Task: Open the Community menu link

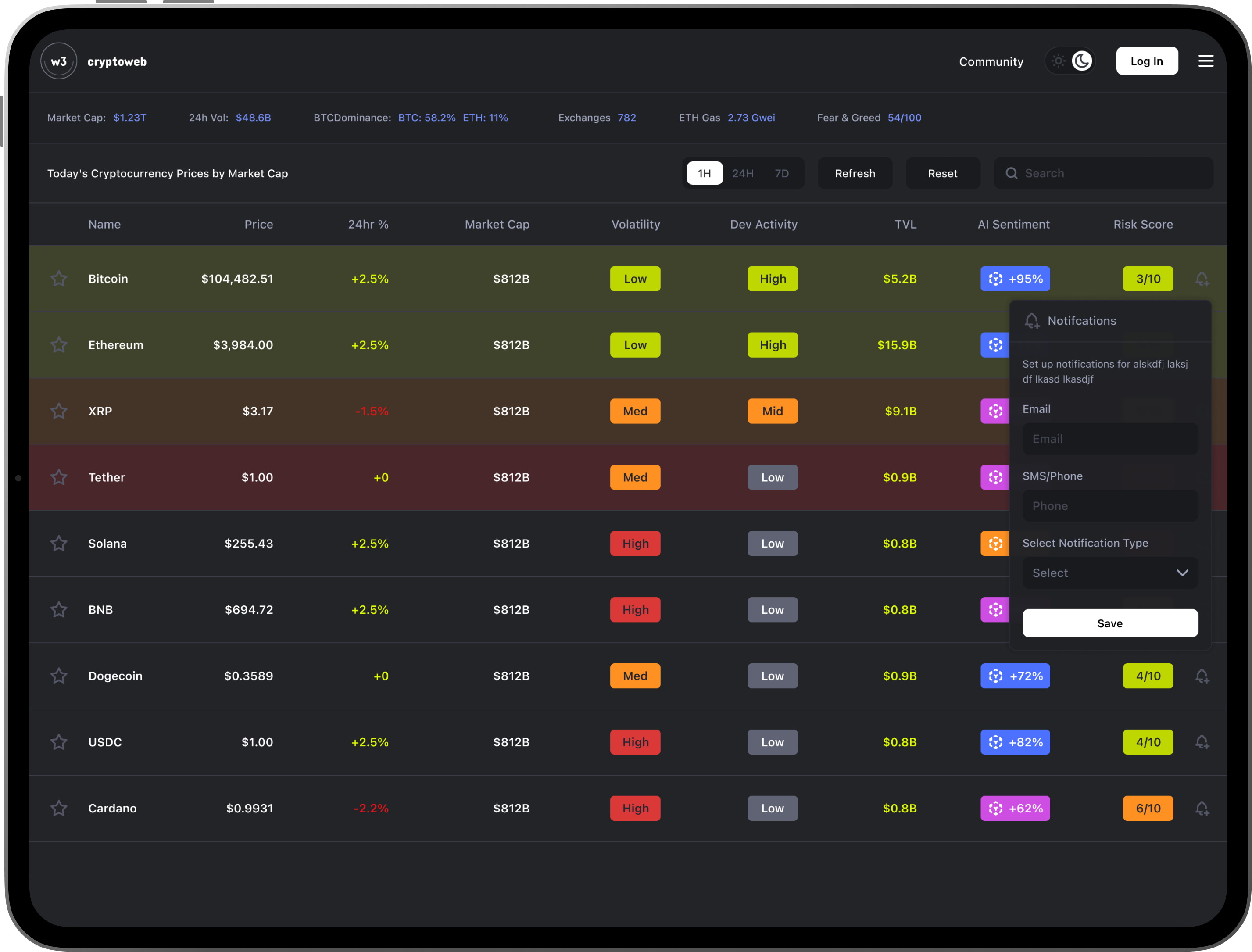Action: pyautogui.click(x=991, y=62)
